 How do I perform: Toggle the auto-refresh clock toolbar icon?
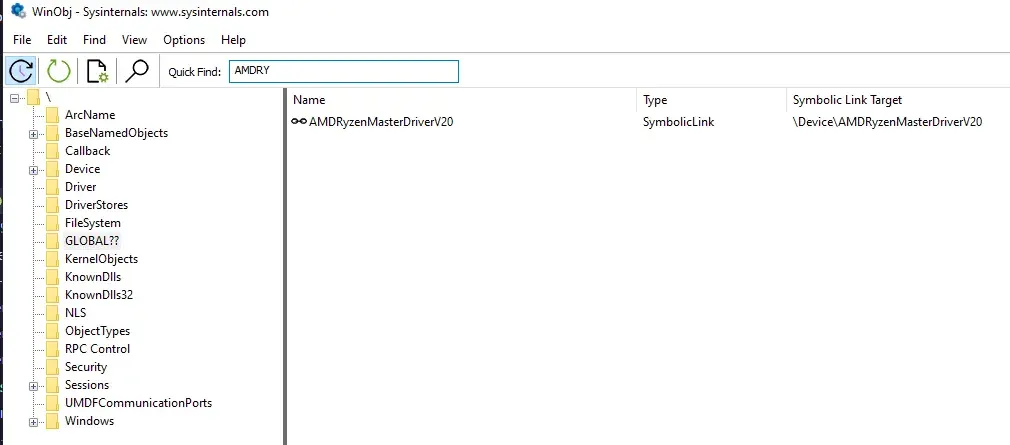[x=21, y=71]
